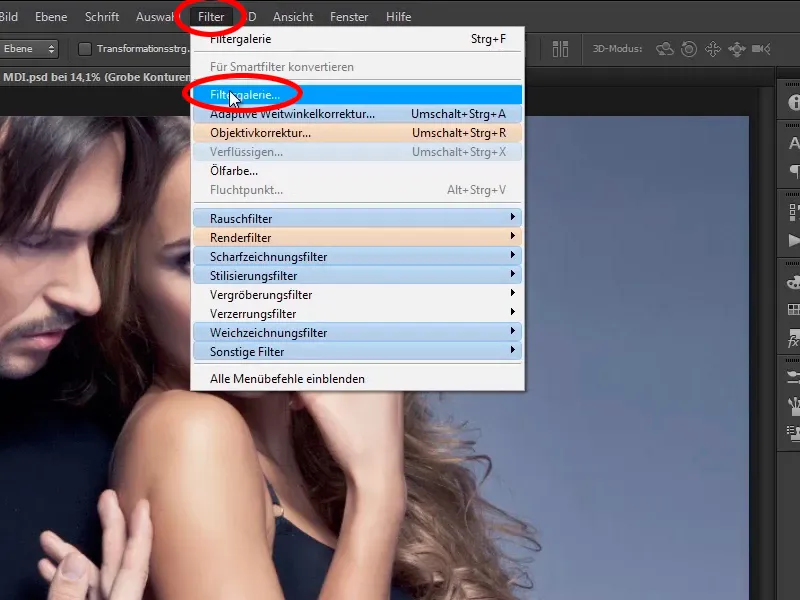The width and height of the screenshot is (800, 600).
Task: Open the Swatches panel grid icon
Action: click(794, 310)
